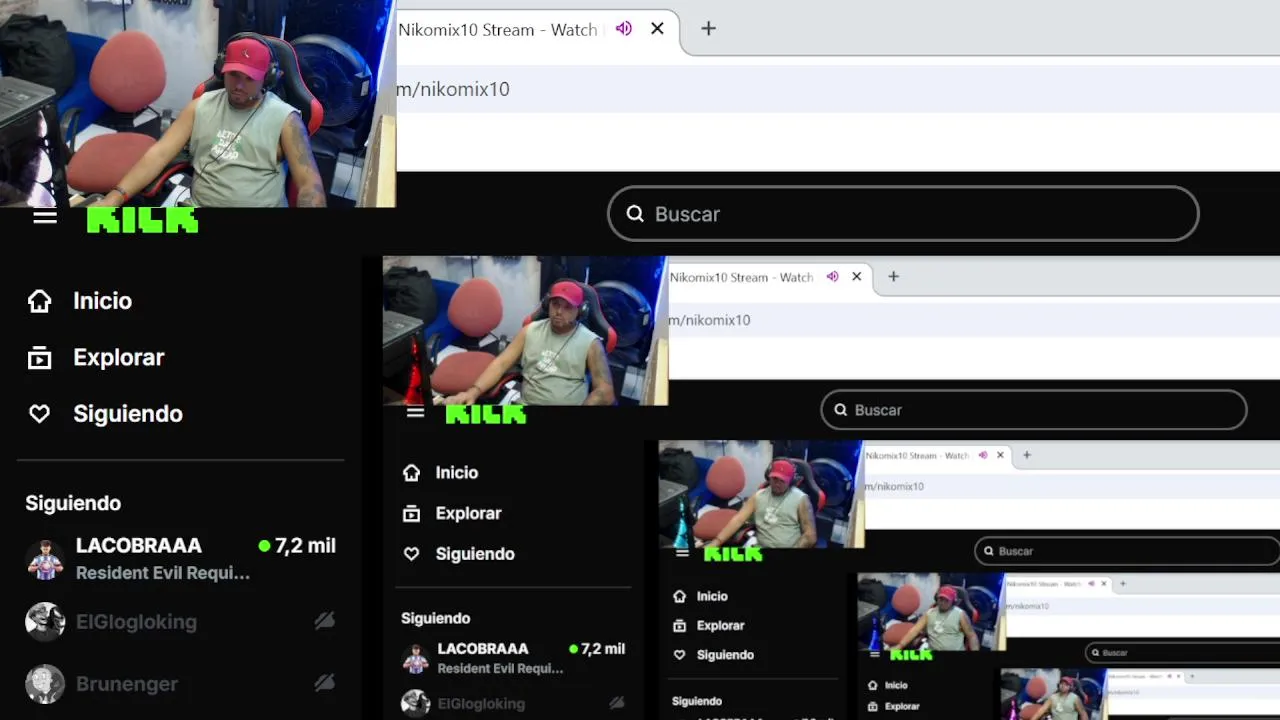Click the second nested webcam overlay
Screen dimensions: 1280x720
point(525,330)
